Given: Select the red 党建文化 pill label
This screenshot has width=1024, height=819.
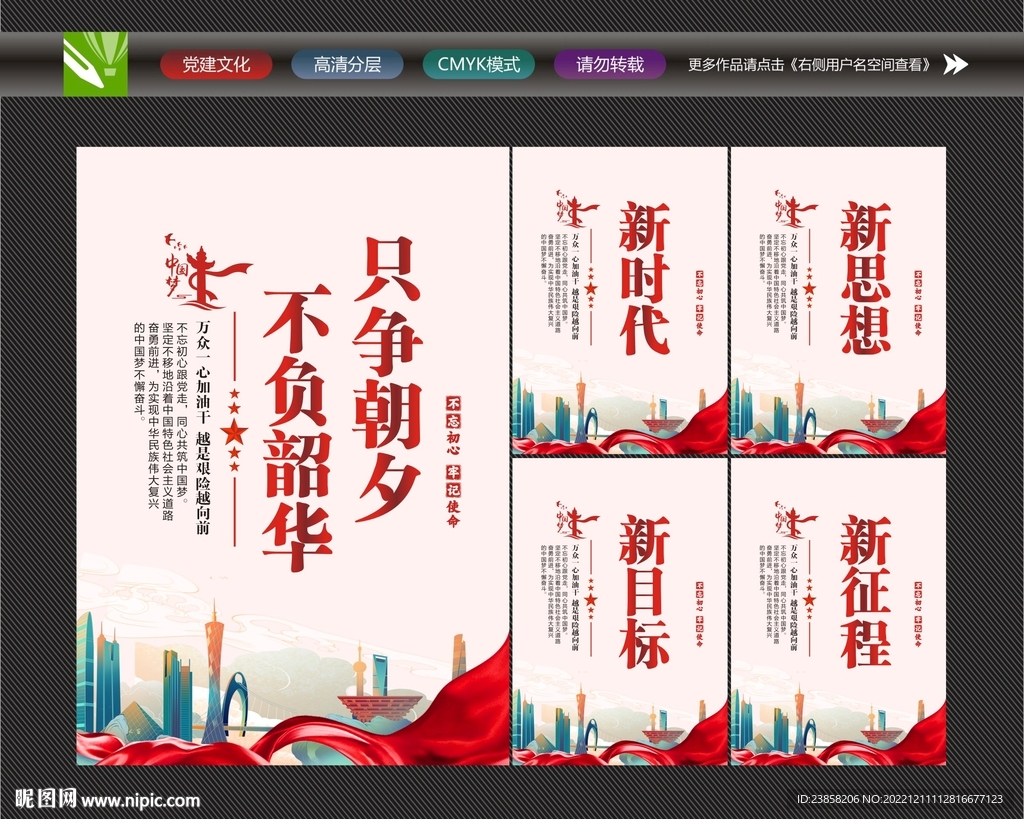Looking at the screenshot, I should pyautogui.click(x=216, y=65).
